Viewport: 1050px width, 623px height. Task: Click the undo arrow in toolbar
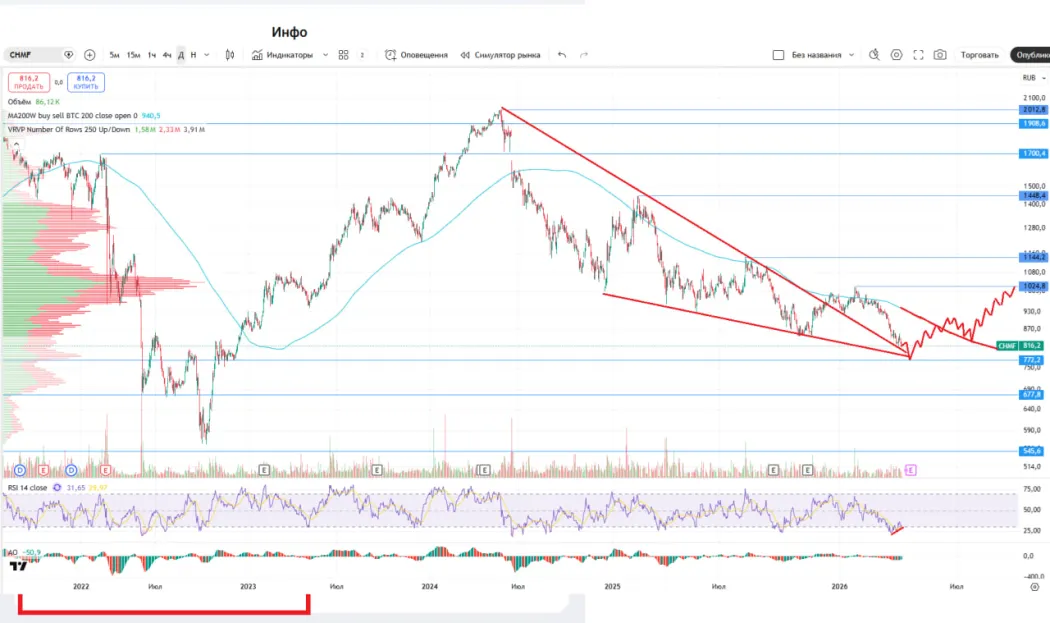562,55
